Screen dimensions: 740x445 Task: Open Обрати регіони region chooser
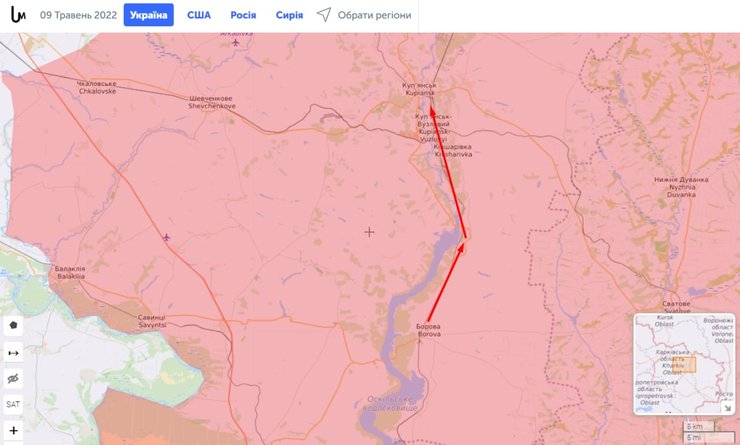coord(374,15)
